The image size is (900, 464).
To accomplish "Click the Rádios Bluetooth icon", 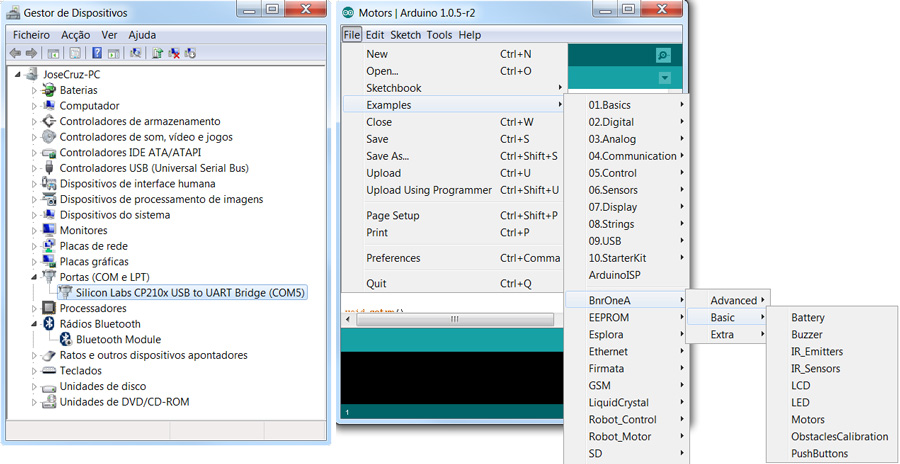I will (50, 324).
